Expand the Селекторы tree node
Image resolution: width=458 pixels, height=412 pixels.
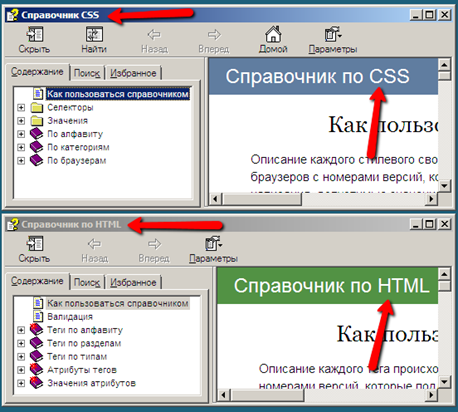click(21, 107)
